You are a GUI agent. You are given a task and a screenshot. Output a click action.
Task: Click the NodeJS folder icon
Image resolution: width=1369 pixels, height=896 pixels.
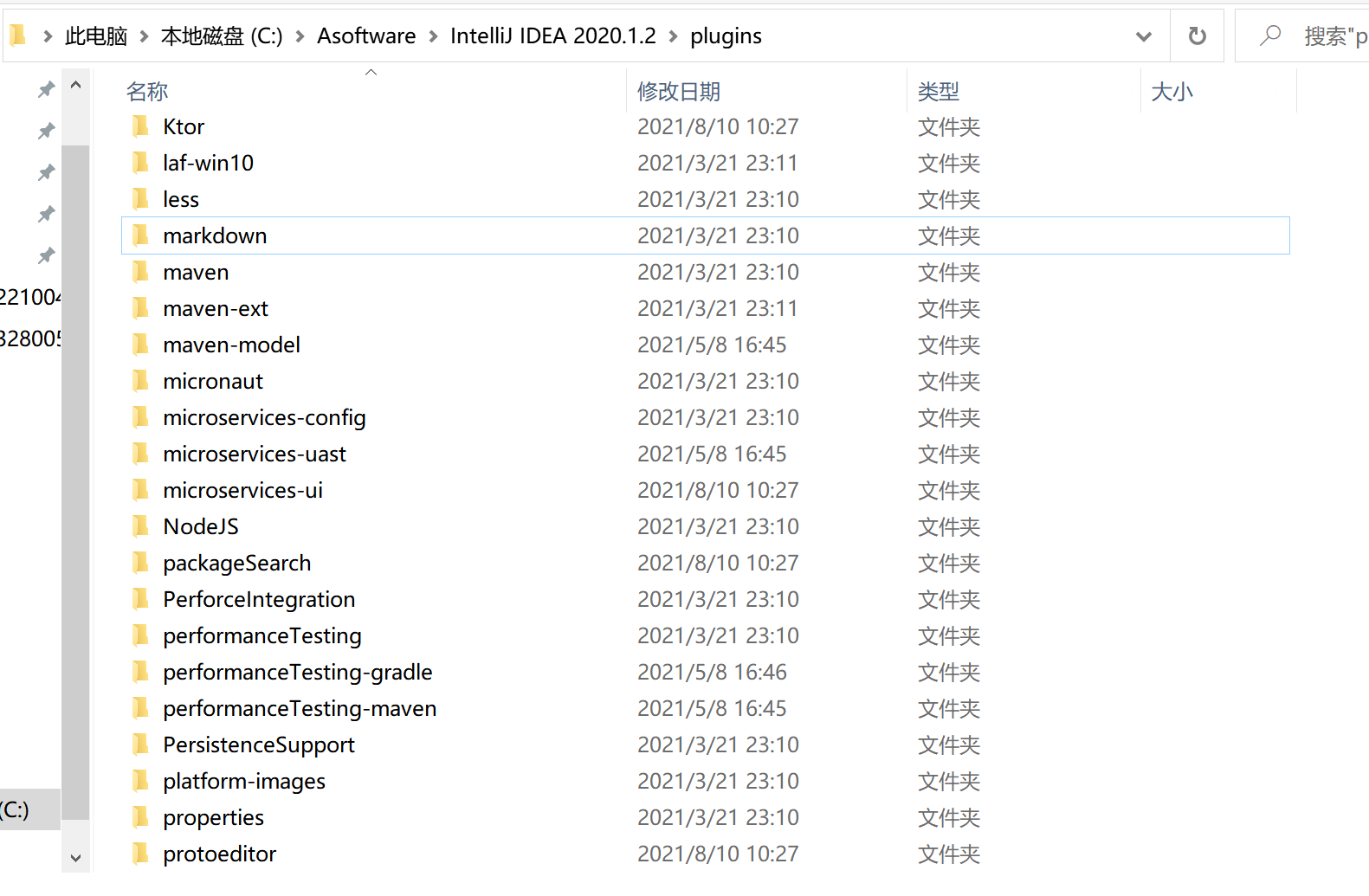click(x=140, y=526)
